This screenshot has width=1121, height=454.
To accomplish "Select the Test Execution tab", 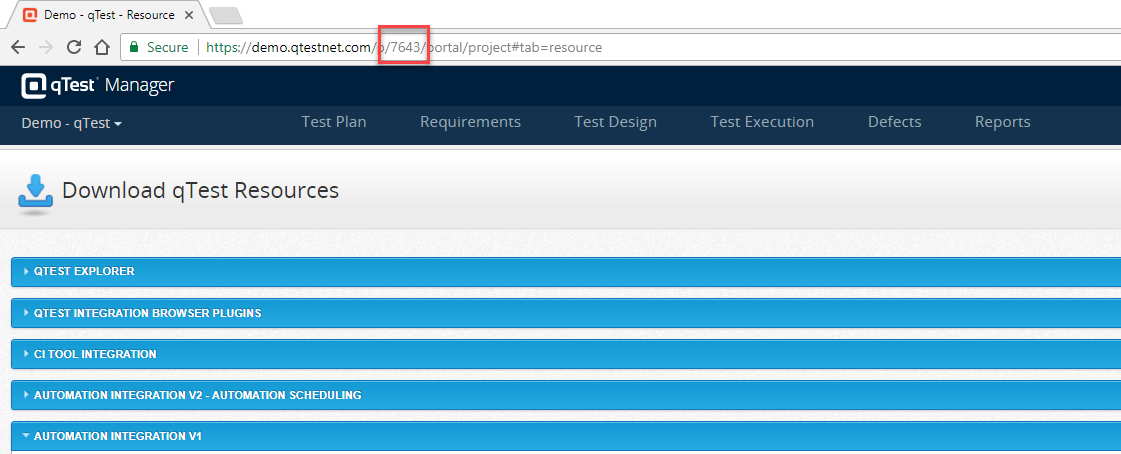I will (x=762, y=122).
